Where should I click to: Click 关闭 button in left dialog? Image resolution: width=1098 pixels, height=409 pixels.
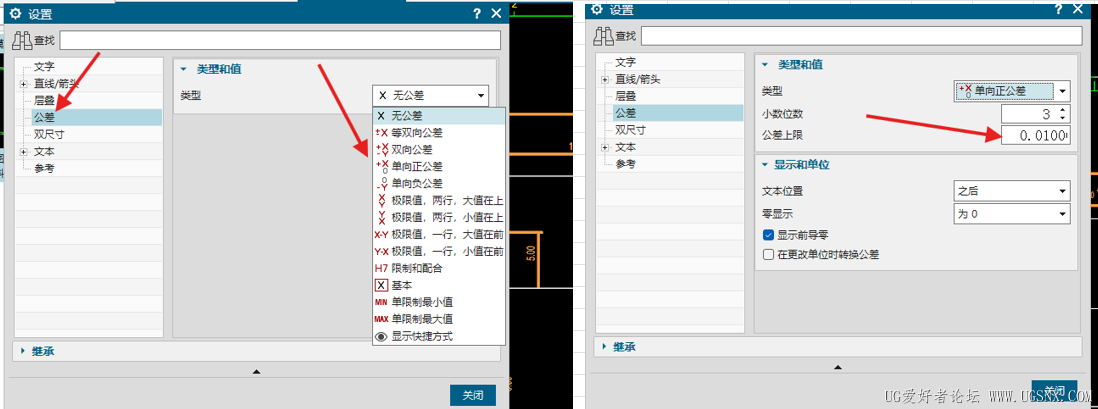pos(473,395)
